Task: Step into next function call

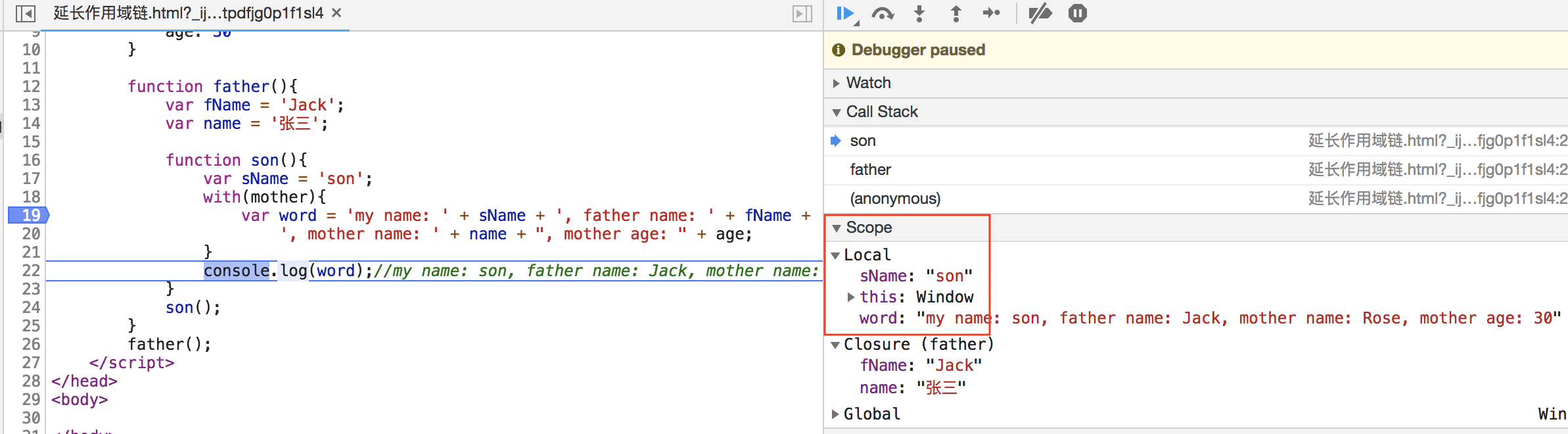Action: coord(919,14)
